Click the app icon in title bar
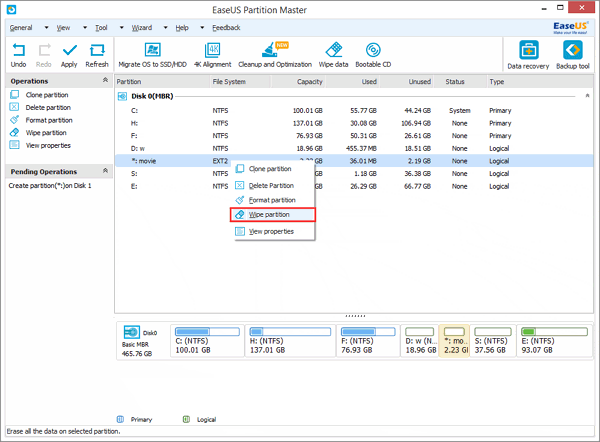 click(11, 10)
